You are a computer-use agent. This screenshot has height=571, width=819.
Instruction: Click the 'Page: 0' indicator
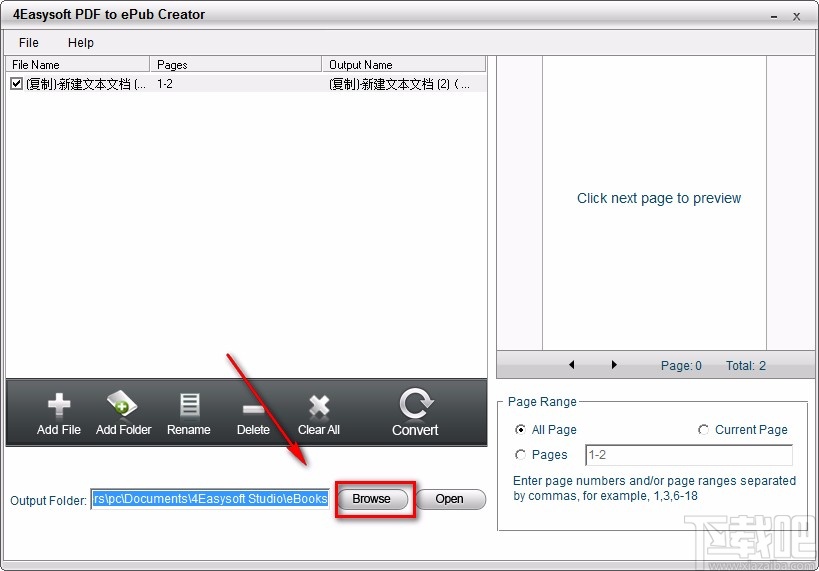point(681,365)
